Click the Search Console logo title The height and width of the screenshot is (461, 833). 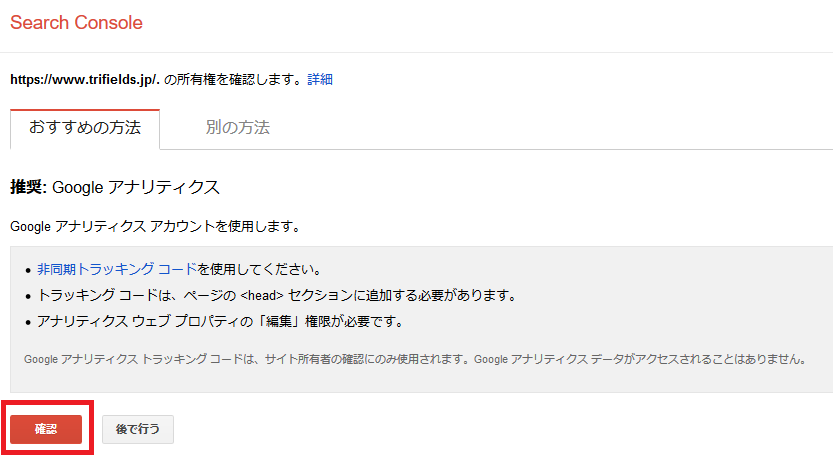click(76, 23)
